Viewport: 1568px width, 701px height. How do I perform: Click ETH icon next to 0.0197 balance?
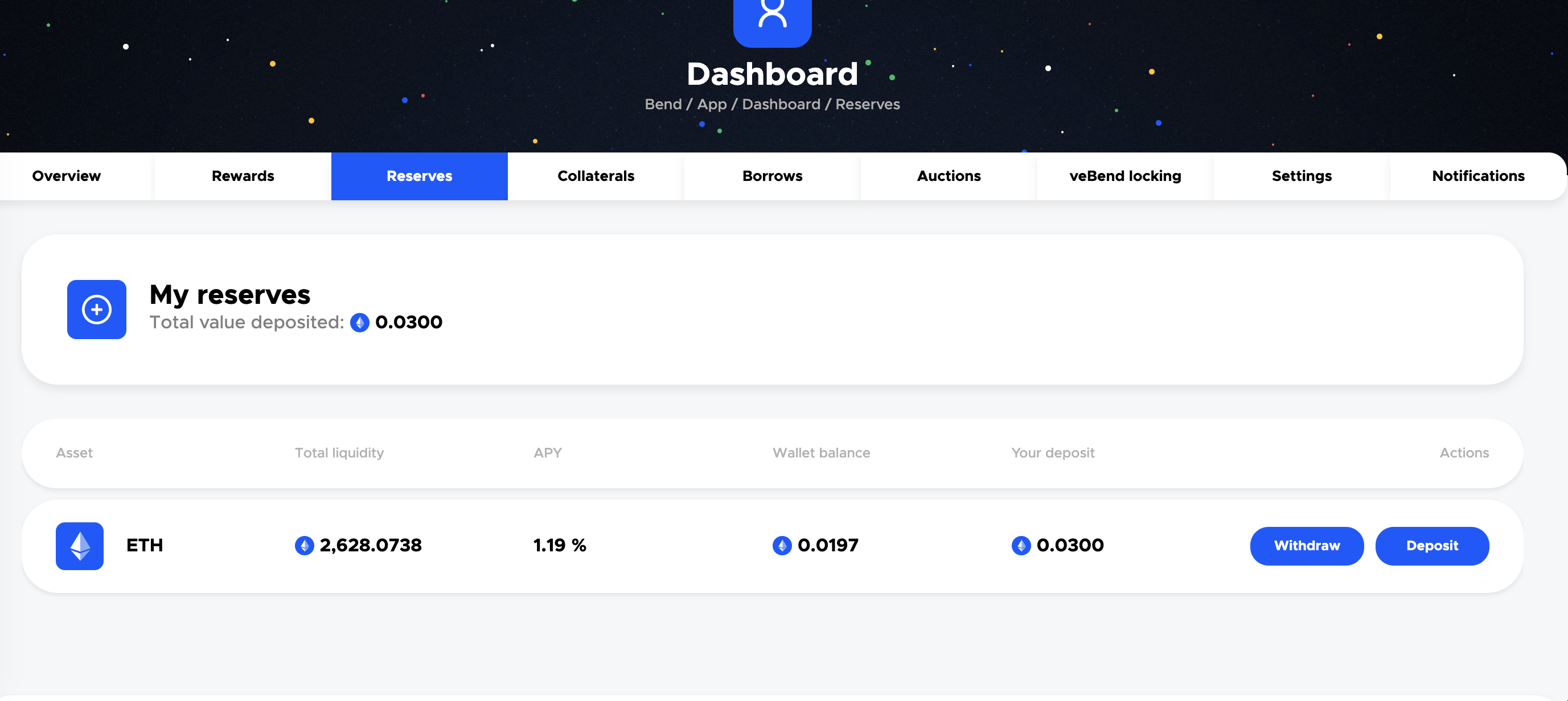coord(782,545)
